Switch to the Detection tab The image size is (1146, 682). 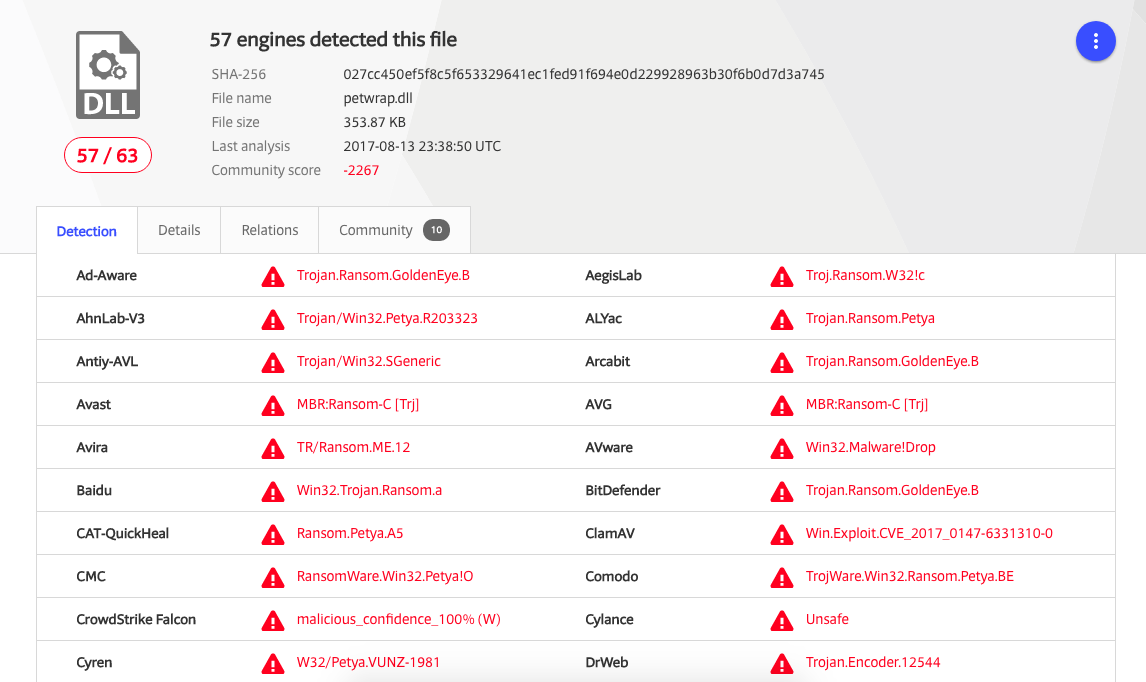pos(86,231)
